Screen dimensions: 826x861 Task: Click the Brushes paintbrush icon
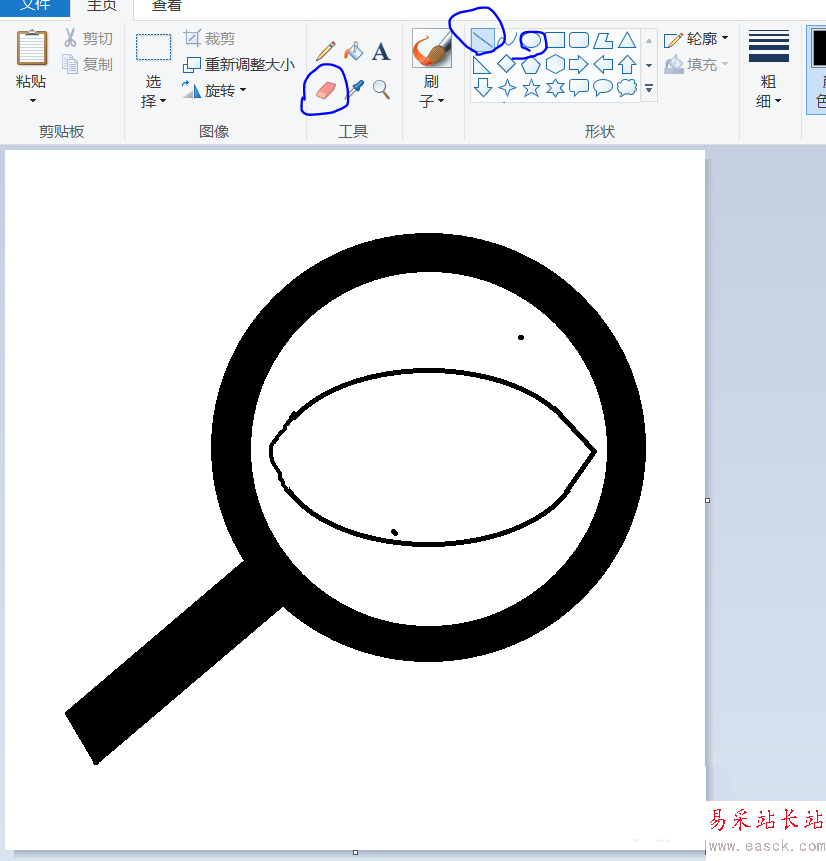(432, 48)
